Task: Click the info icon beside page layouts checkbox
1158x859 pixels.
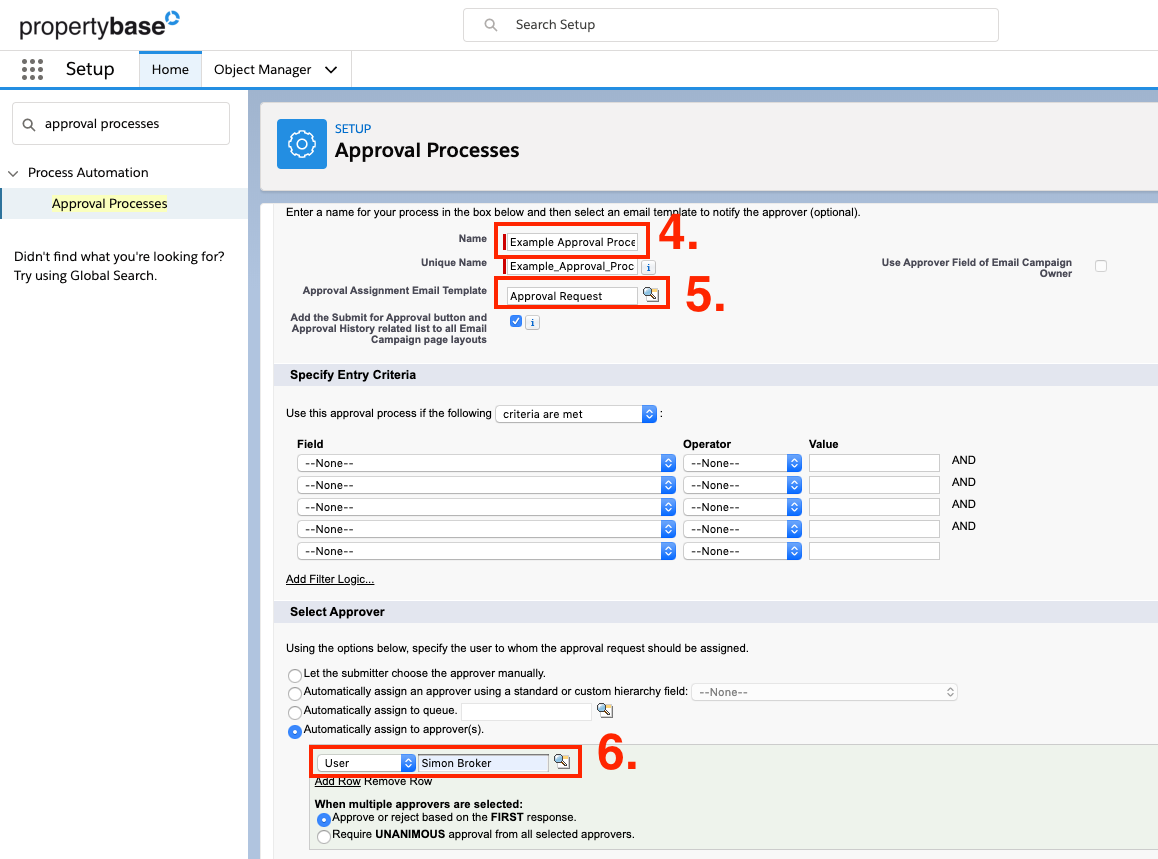Action: click(531, 321)
